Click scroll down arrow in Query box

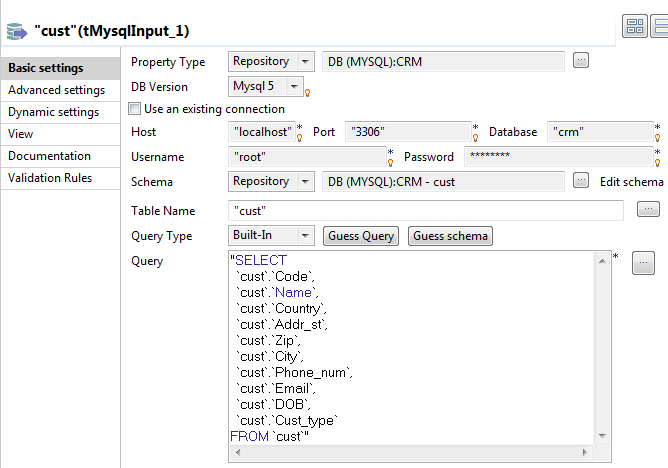[603, 436]
